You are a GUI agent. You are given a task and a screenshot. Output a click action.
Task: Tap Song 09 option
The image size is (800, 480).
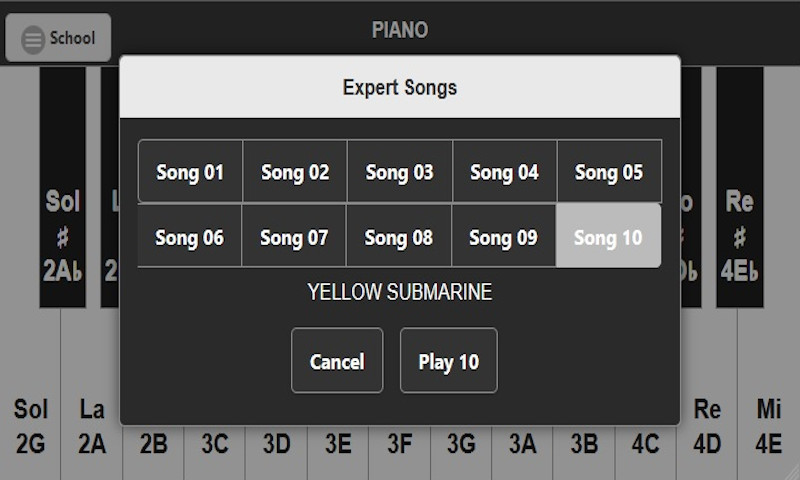pyautogui.click(x=504, y=237)
